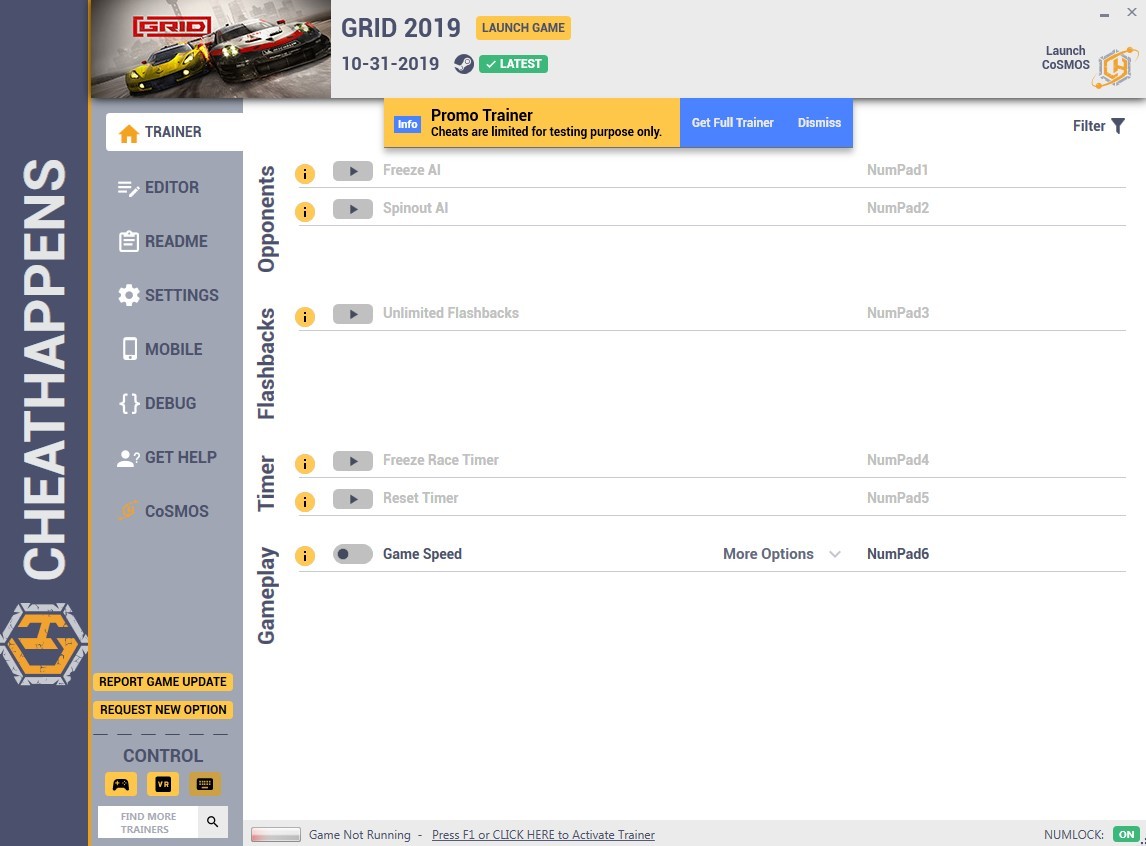1146x846 pixels.
Task: Open the Filter funnel icon
Action: (x=1117, y=126)
